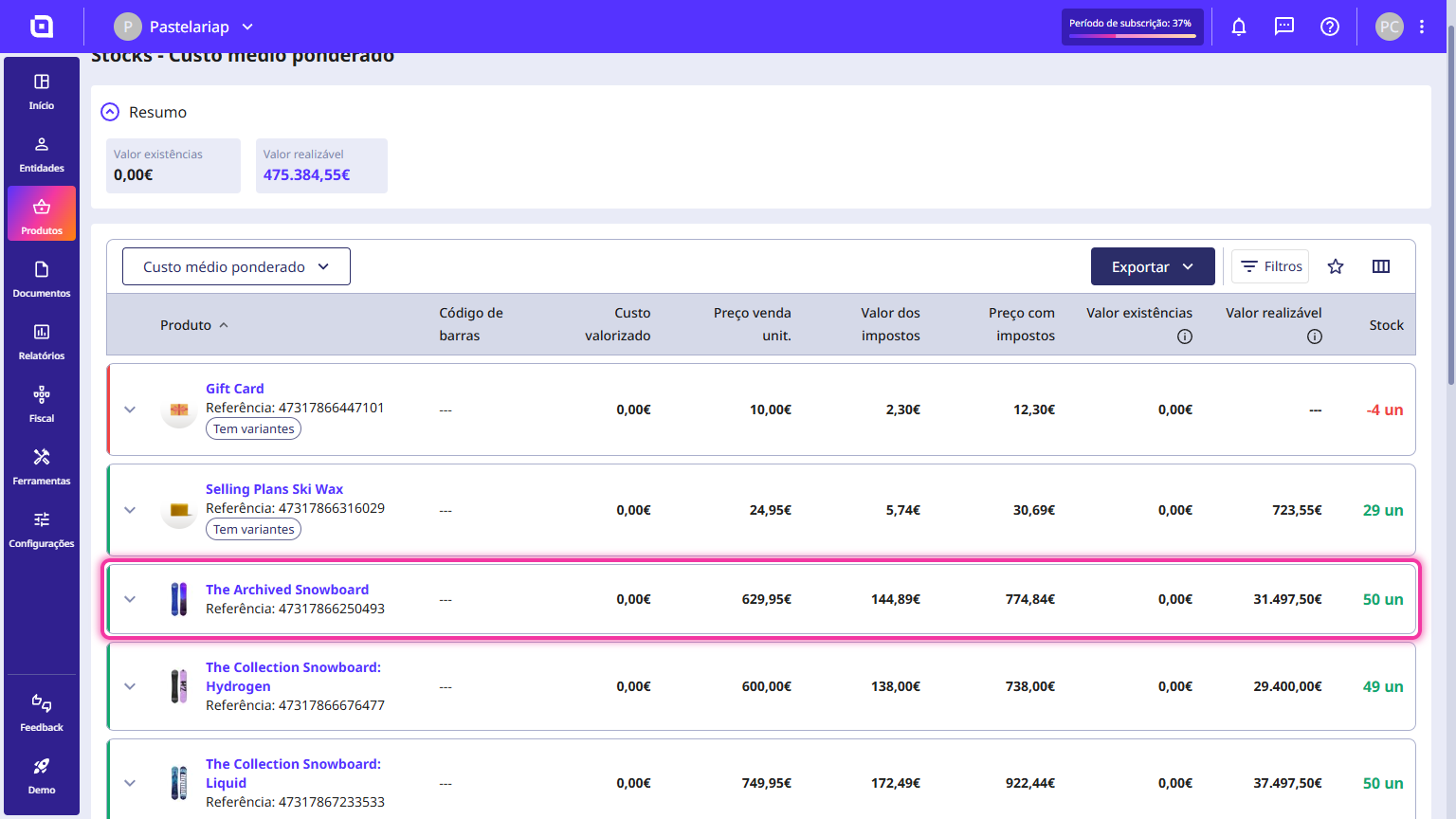This screenshot has width=1456, height=819.
Task: Sort by the Produto column header
Action: click(x=194, y=325)
